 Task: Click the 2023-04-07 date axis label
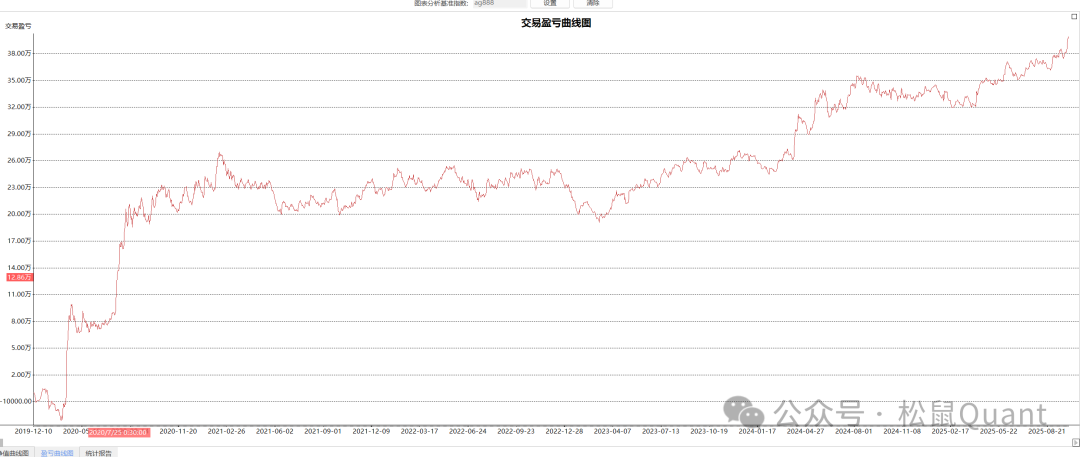(x=612, y=432)
